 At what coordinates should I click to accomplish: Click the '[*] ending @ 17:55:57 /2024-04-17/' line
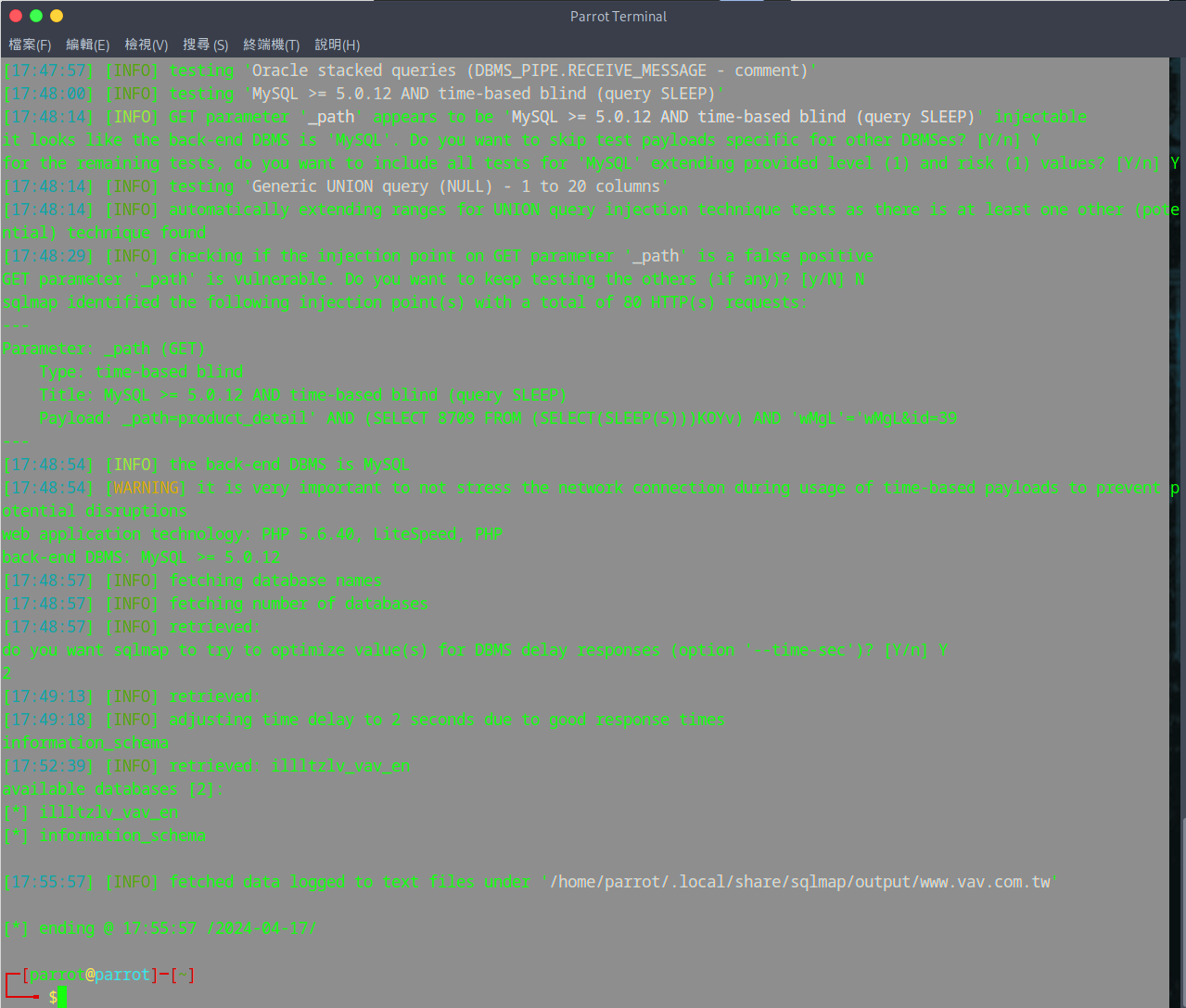[159, 928]
